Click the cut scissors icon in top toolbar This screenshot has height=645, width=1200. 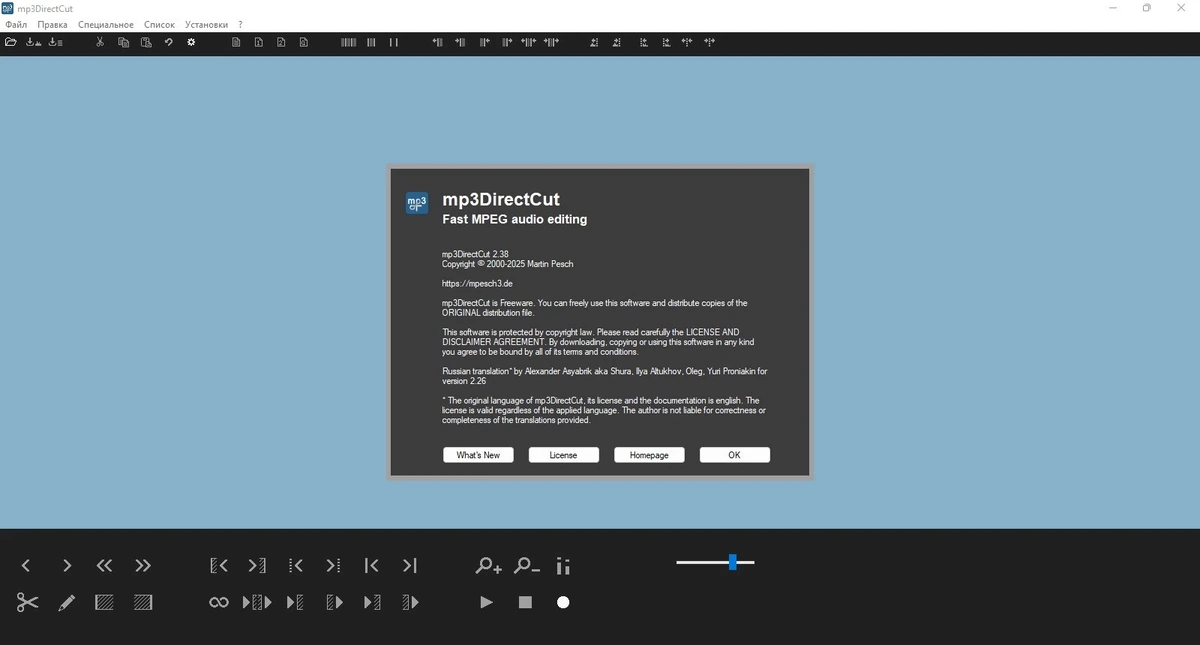[100, 42]
